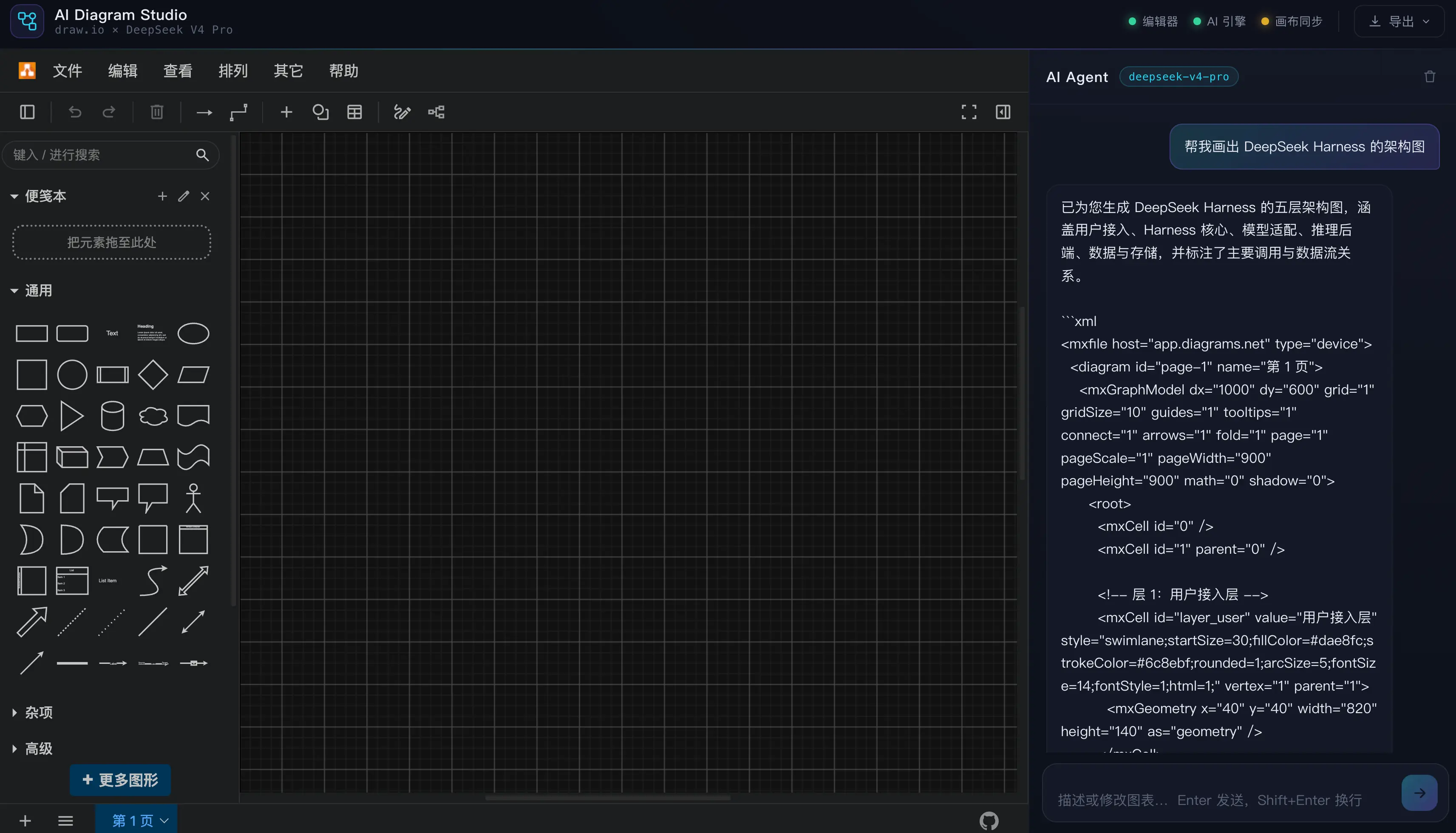This screenshot has height=833, width=1456.
Task: Select the straight connection arrow tool
Action: (204, 113)
